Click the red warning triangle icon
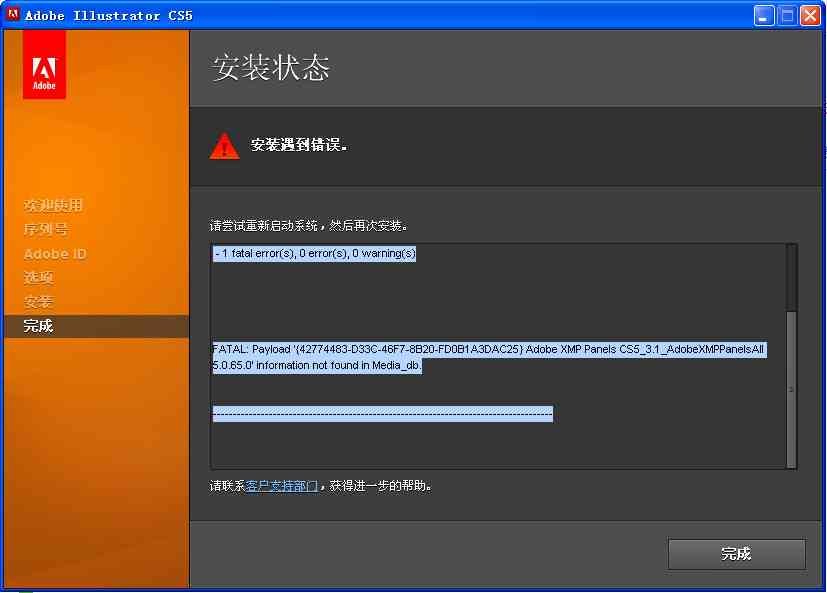The image size is (827, 593). (225, 146)
